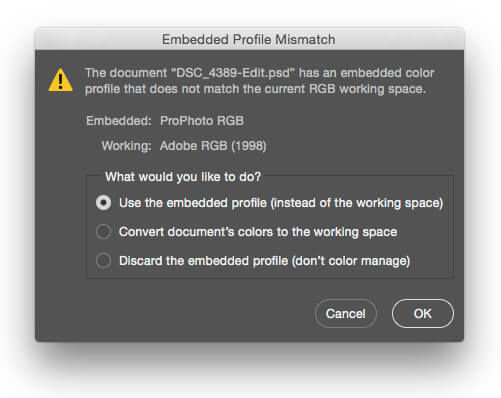
Task: Click the 'Working:' field label
Action: point(126,146)
